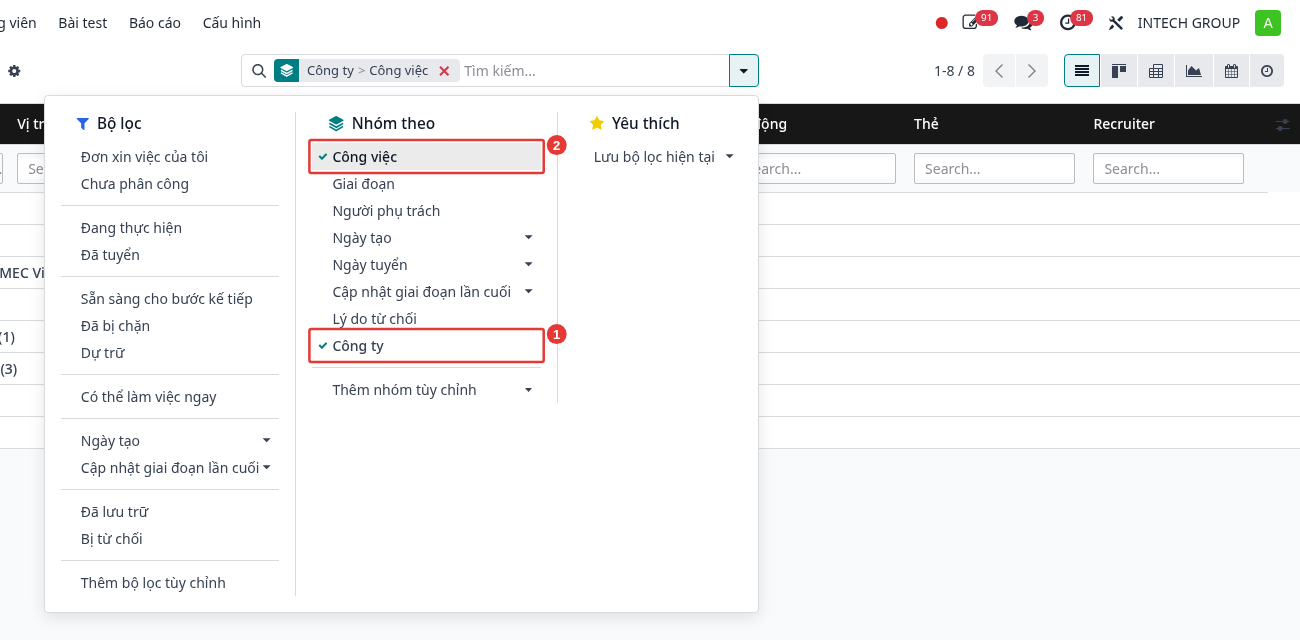Switch to graph chart view
The image size is (1300, 640).
point(1193,71)
